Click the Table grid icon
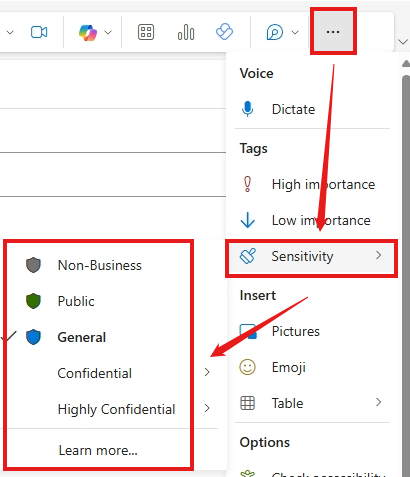Image resolution: width=410 pixels, height=477 pixels. (247, 403)
